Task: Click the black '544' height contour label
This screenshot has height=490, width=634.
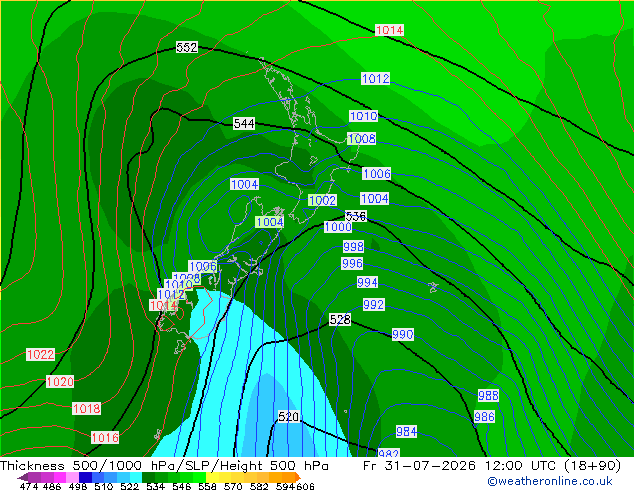Action: point(244,123)
